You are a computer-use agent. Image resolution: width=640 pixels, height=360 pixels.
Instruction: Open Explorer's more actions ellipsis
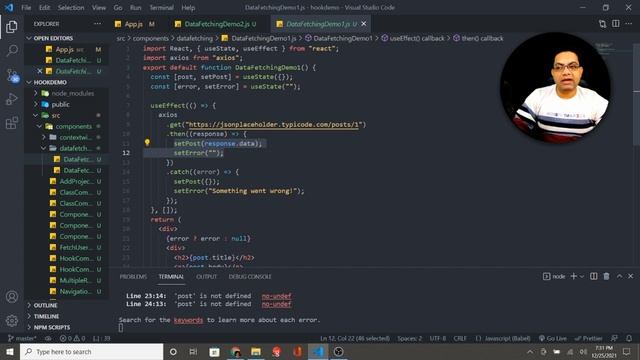(97, 24)
